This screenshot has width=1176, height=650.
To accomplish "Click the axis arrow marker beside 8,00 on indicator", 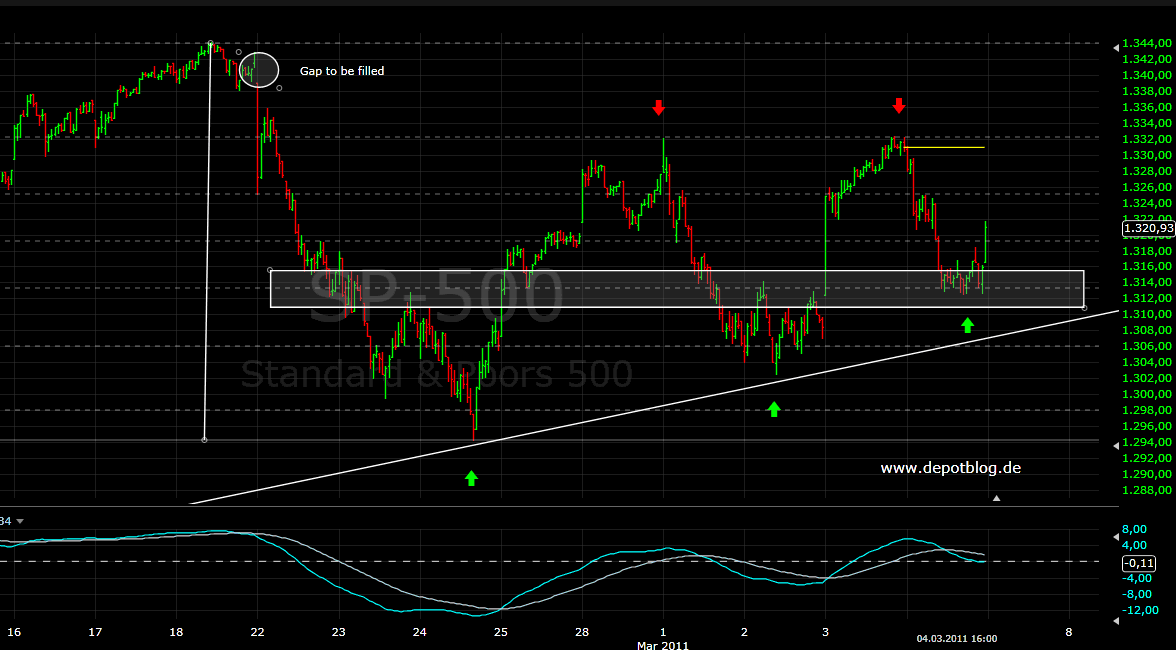I will point(1115,529).
